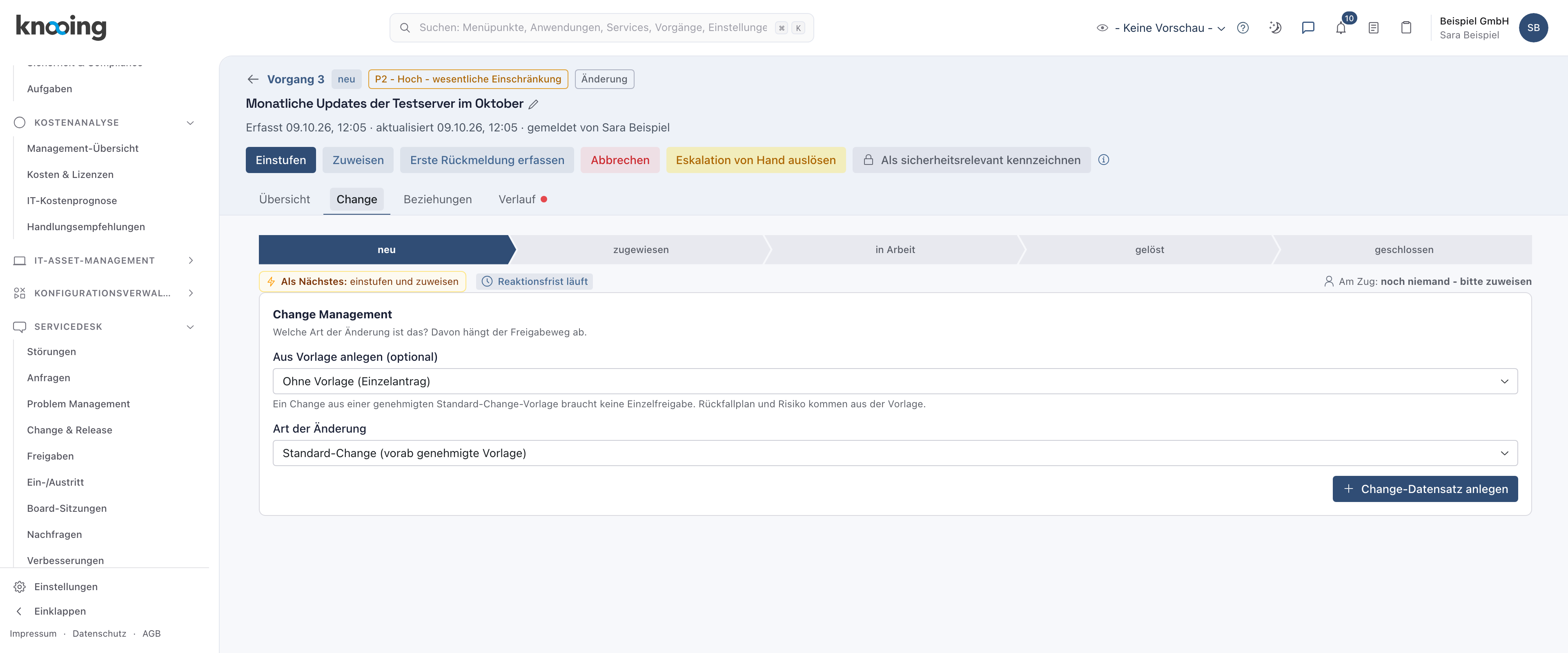The image size is (1568, 653).
Task: Click the Einstufen button
Action: [281, 160]
